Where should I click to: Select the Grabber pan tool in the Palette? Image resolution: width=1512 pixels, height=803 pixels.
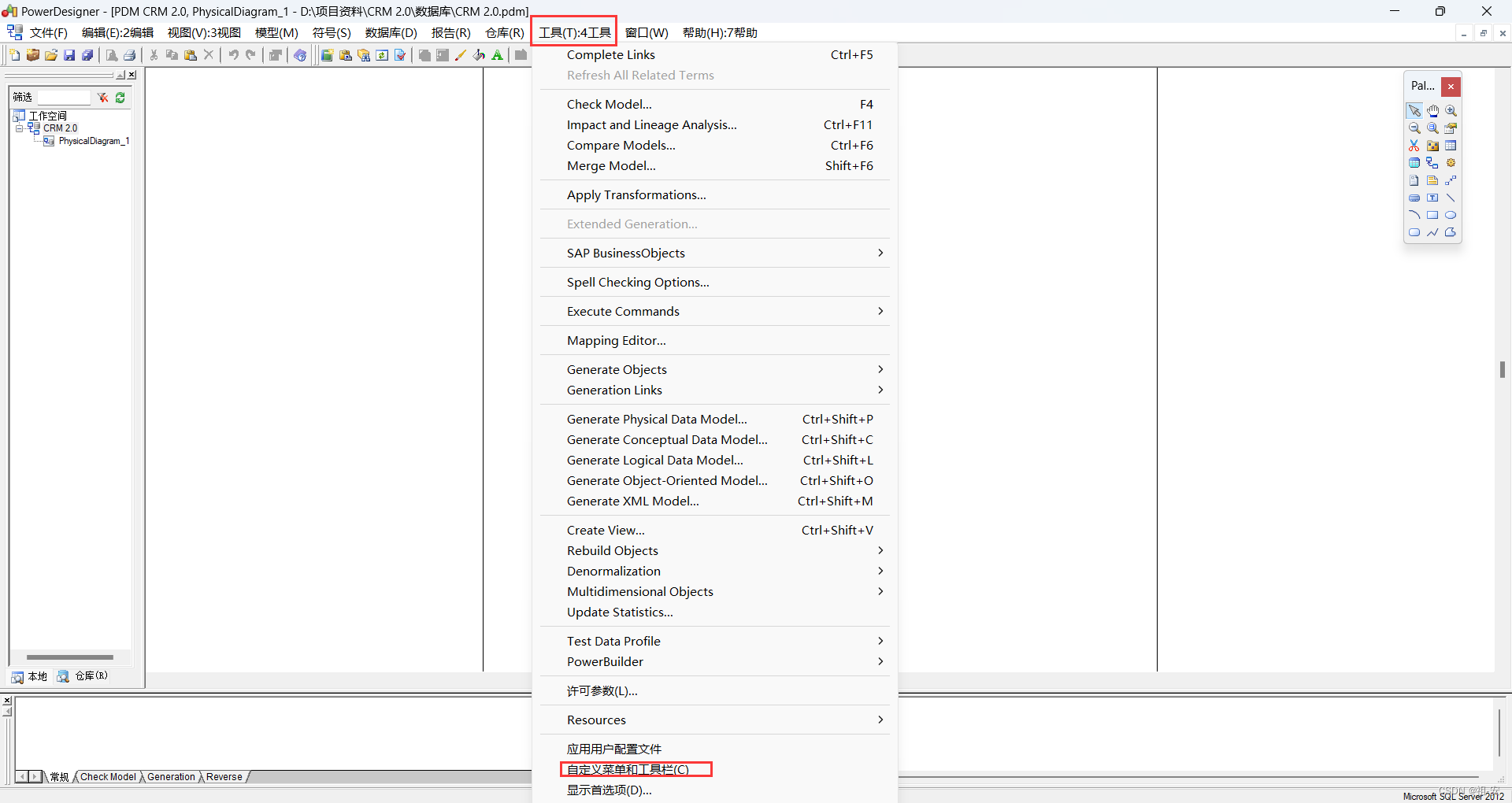[x=1432, y=111]
